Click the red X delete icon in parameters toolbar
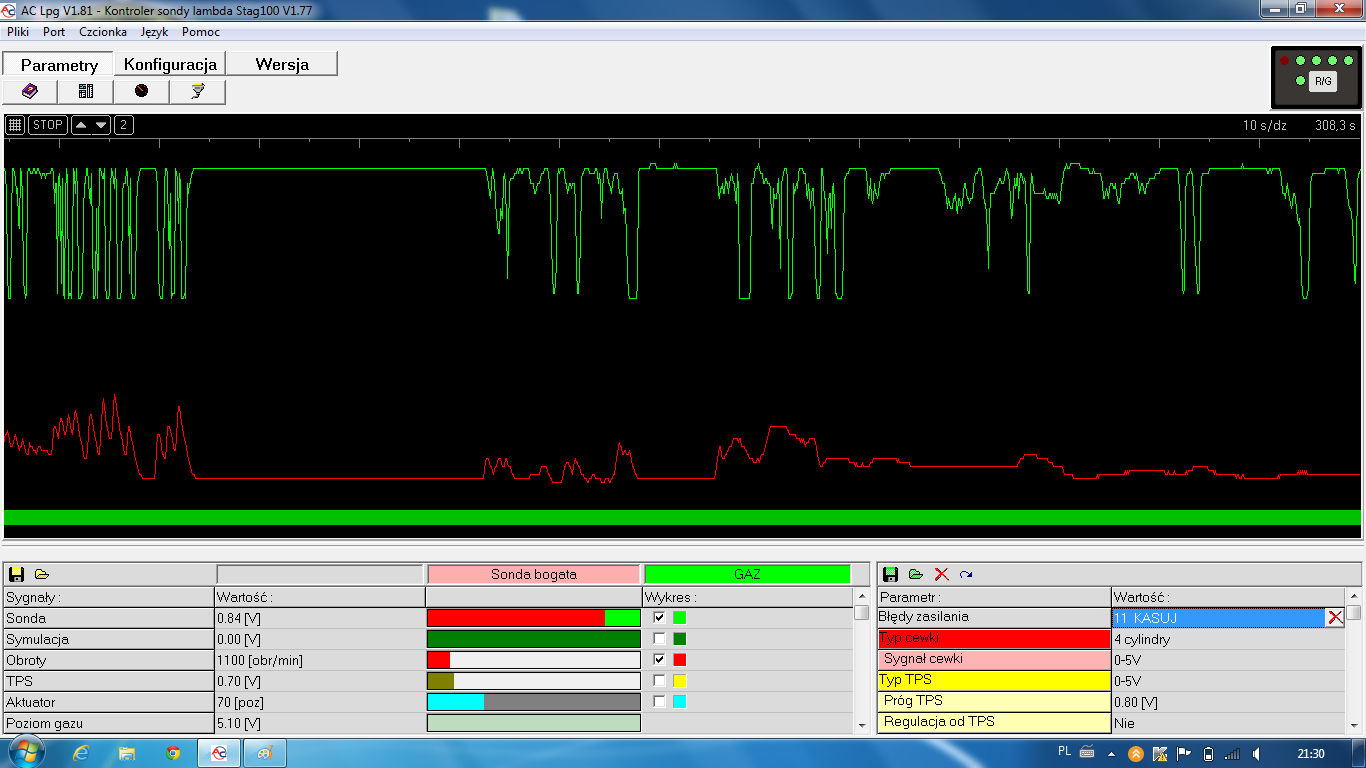Image resolution: width=1366 pixels, height=768 pixels. coord(941,574)
